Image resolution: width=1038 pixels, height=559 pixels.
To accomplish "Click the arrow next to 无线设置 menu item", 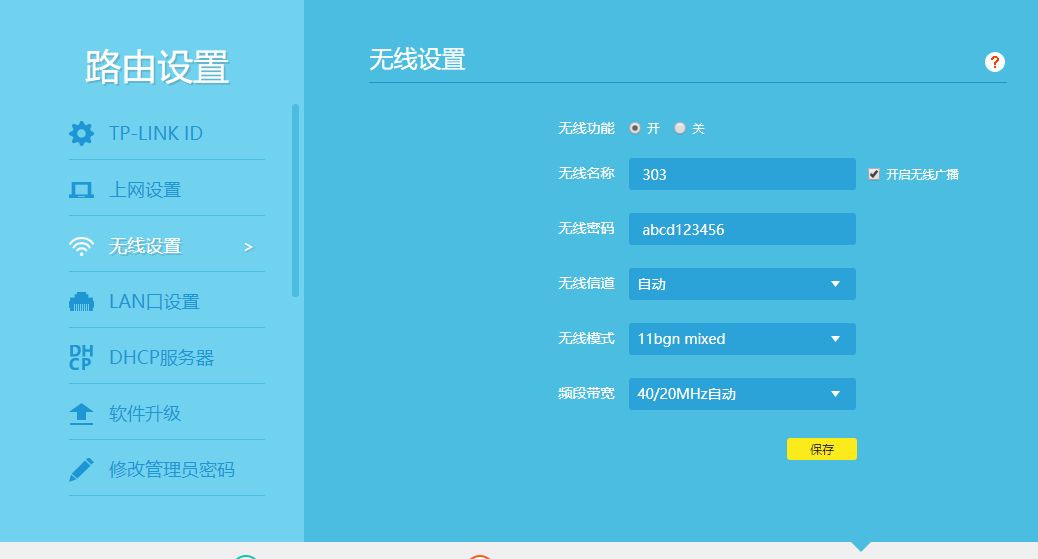I will click(x=248, y=247).
